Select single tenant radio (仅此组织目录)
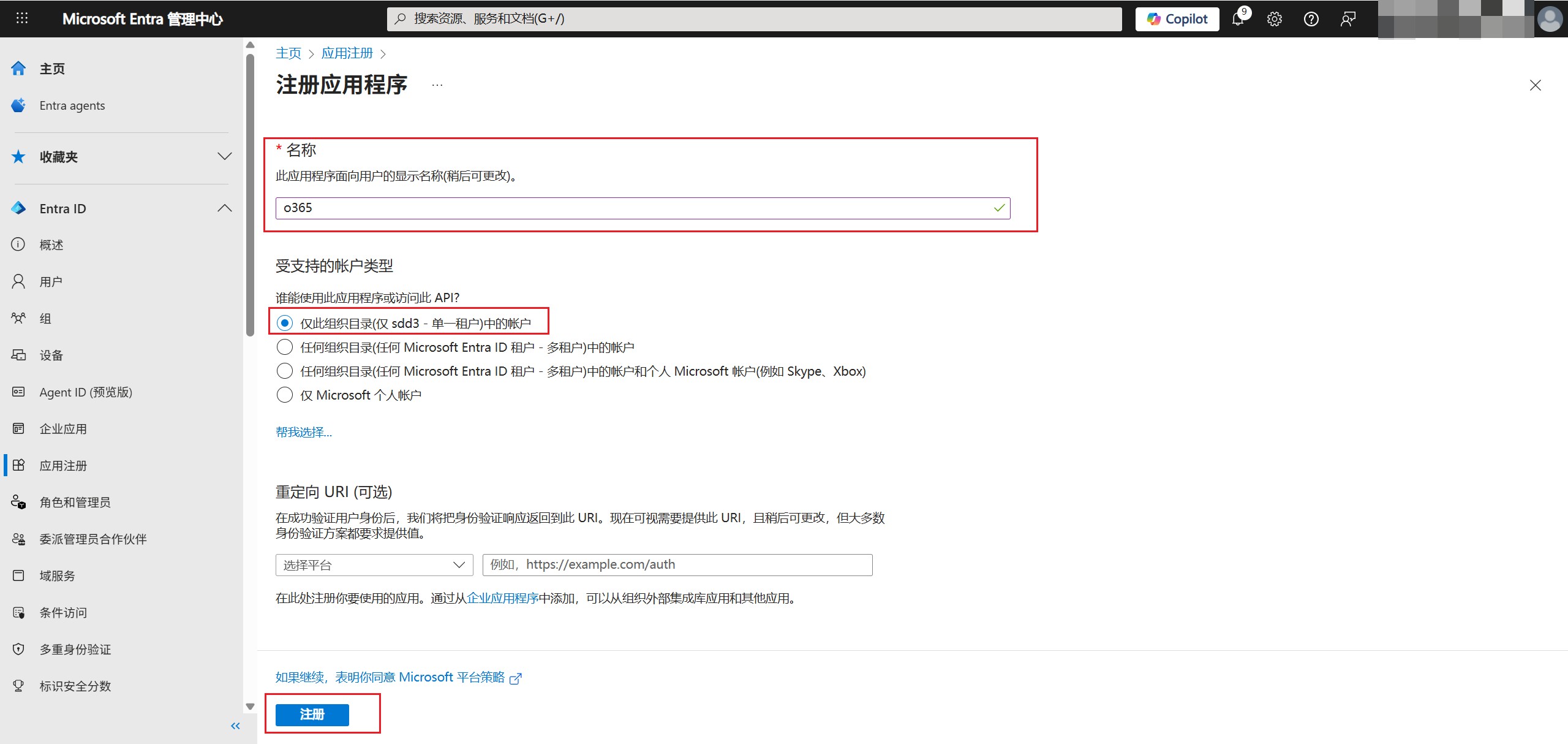1568x744 pixels. [285, 323]
